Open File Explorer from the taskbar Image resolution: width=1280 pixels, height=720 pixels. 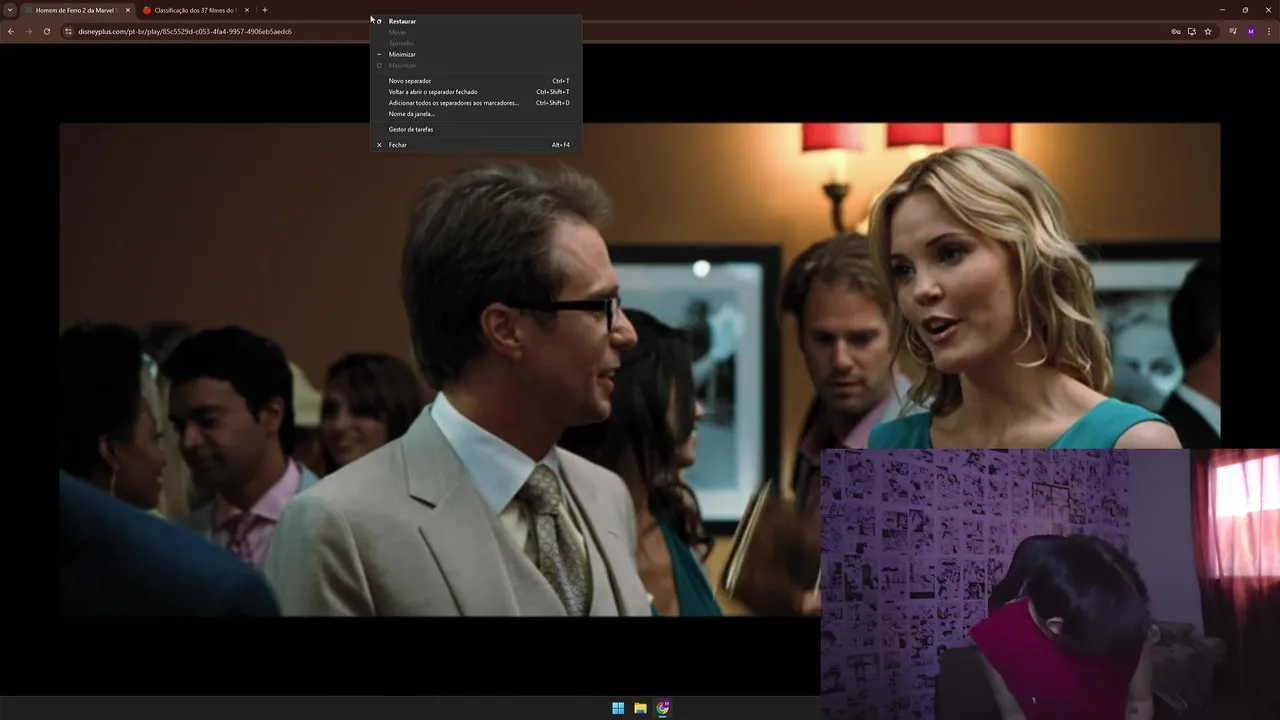(640, 708)
